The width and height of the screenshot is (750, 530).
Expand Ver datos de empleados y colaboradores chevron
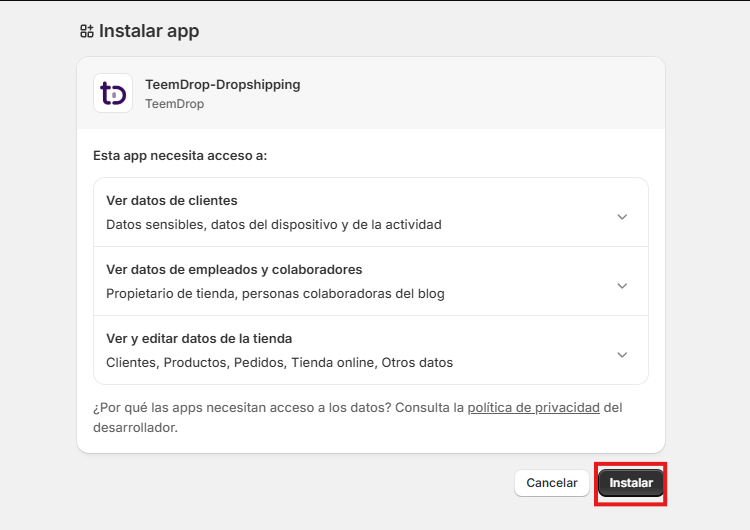(622, 286)
